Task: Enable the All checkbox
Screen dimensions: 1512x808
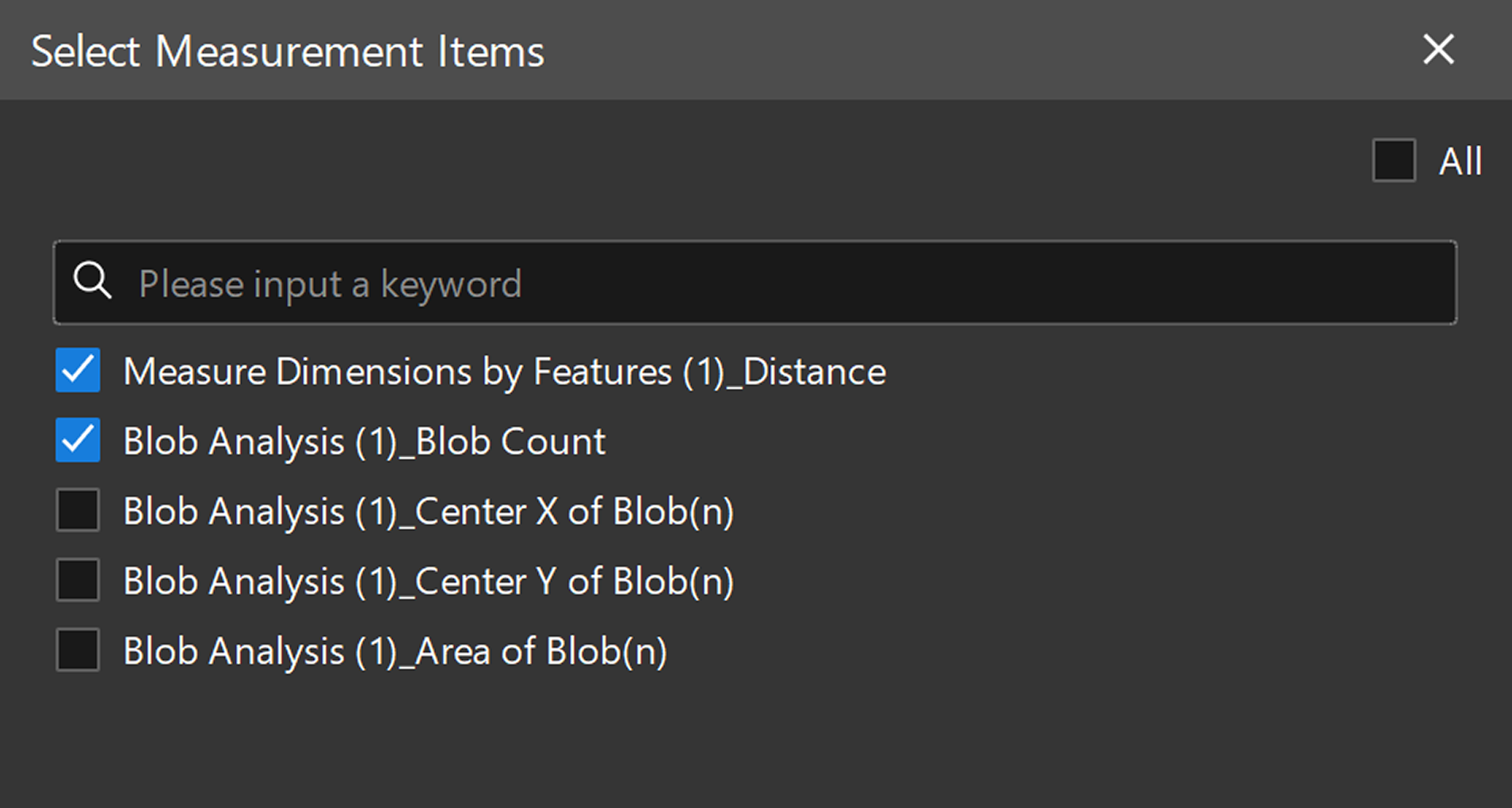Action: [1393, 161]
